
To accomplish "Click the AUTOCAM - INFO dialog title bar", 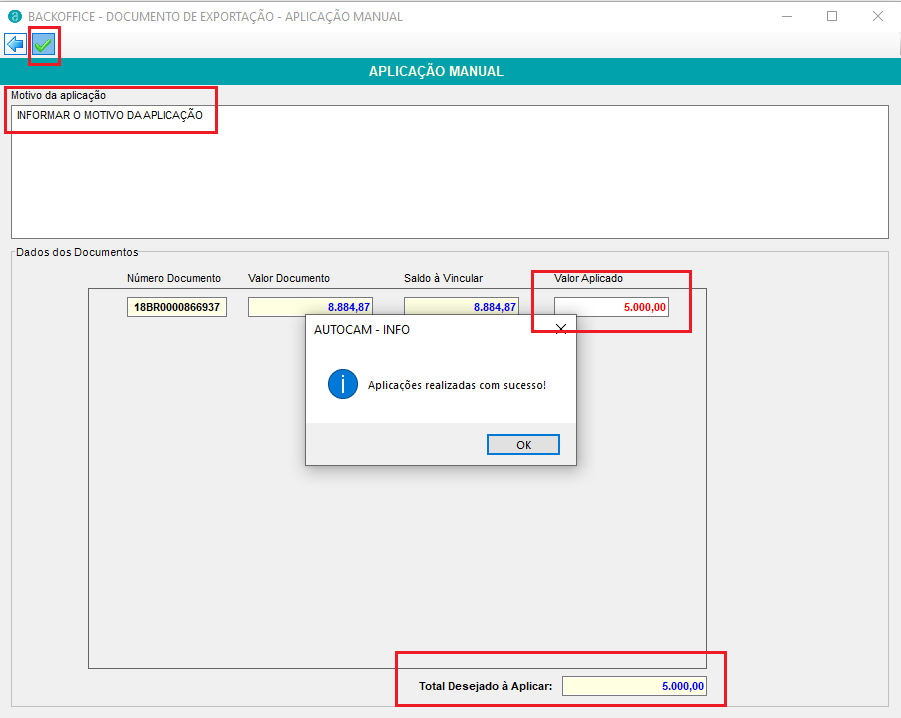I will coord(420,329).
